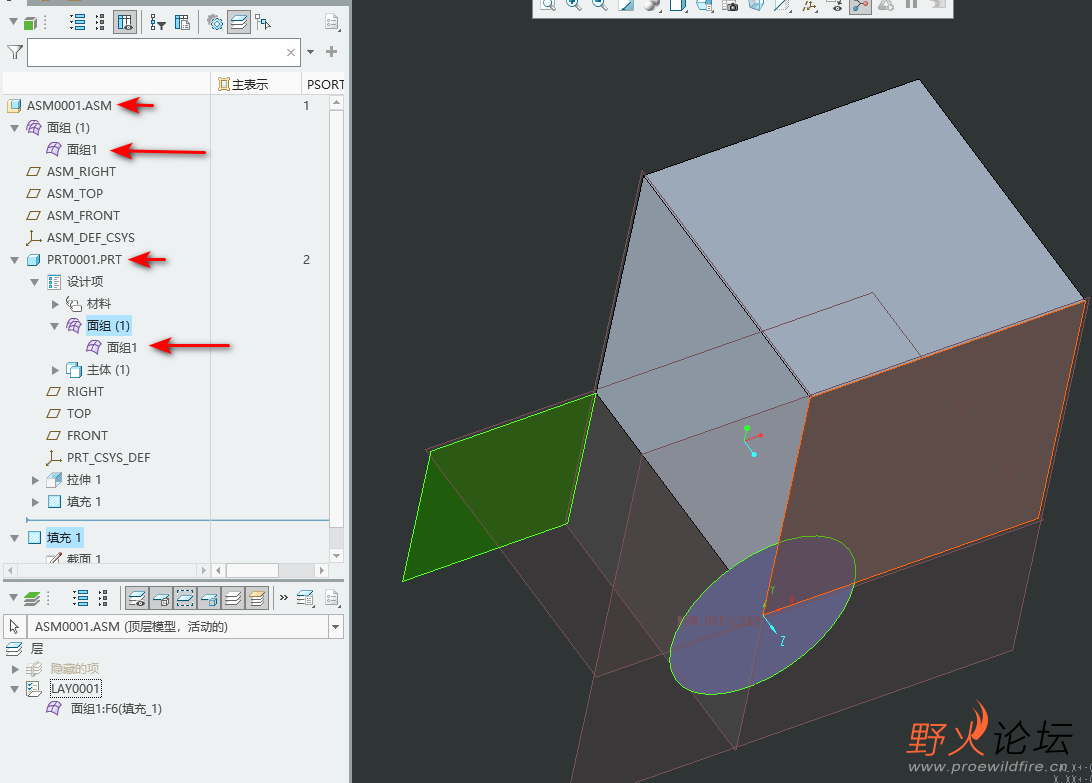
Task: Click the select-model arrow button
Action: (15, 627)
